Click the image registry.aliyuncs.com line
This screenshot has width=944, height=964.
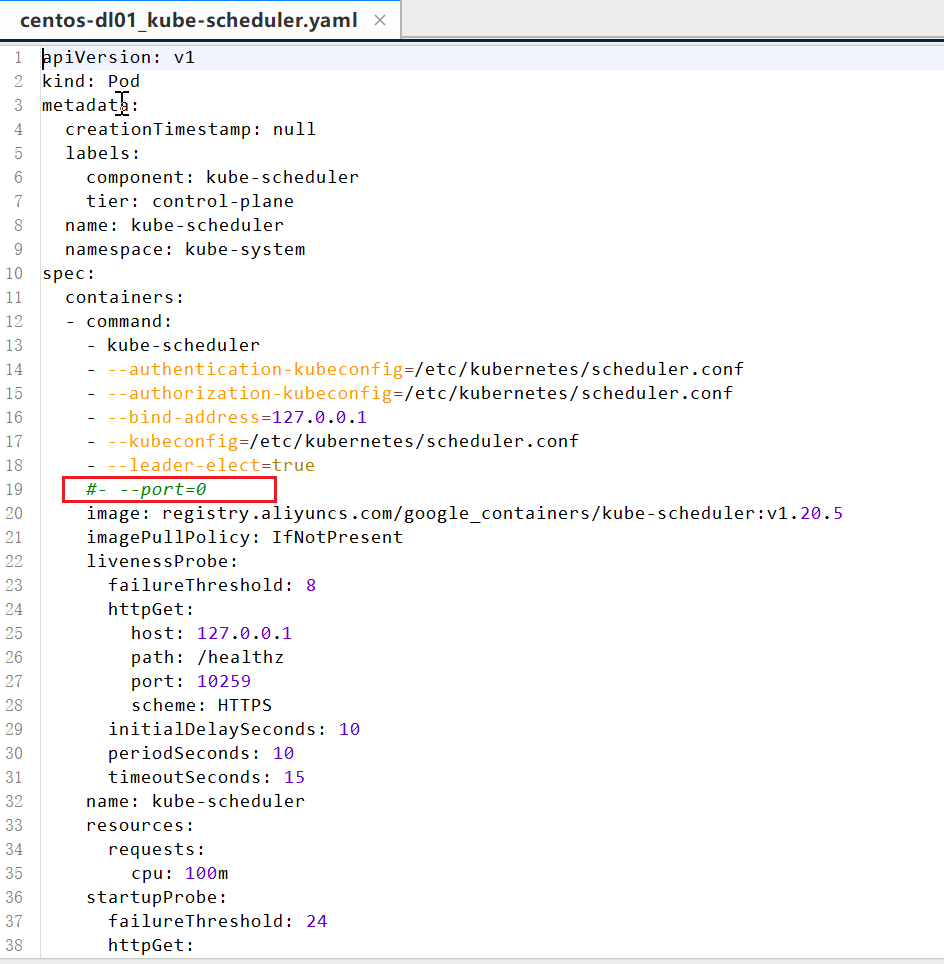pos(464,513)
